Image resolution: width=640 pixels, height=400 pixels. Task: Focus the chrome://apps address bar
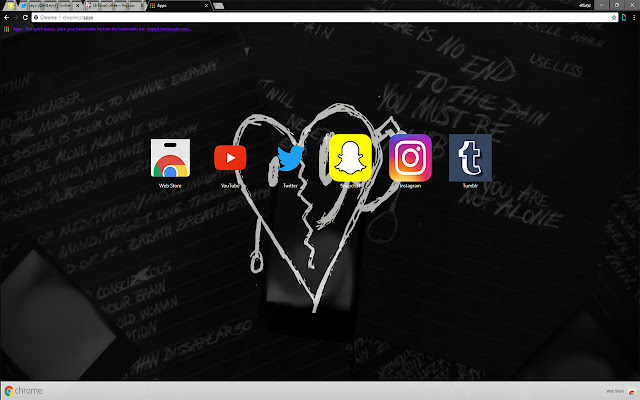(x=324, y=18)
